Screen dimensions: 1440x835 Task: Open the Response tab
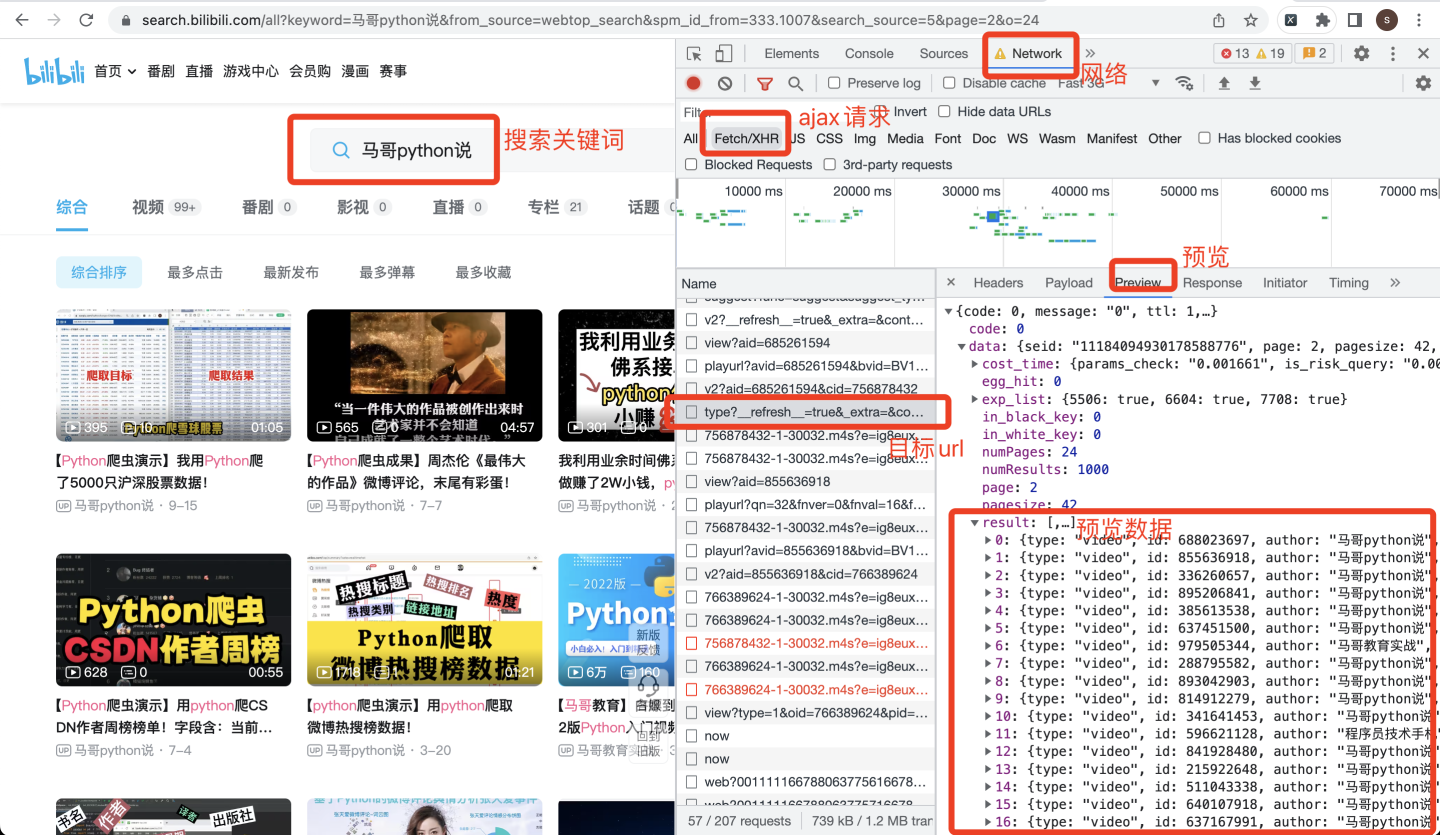(1212, 283)
